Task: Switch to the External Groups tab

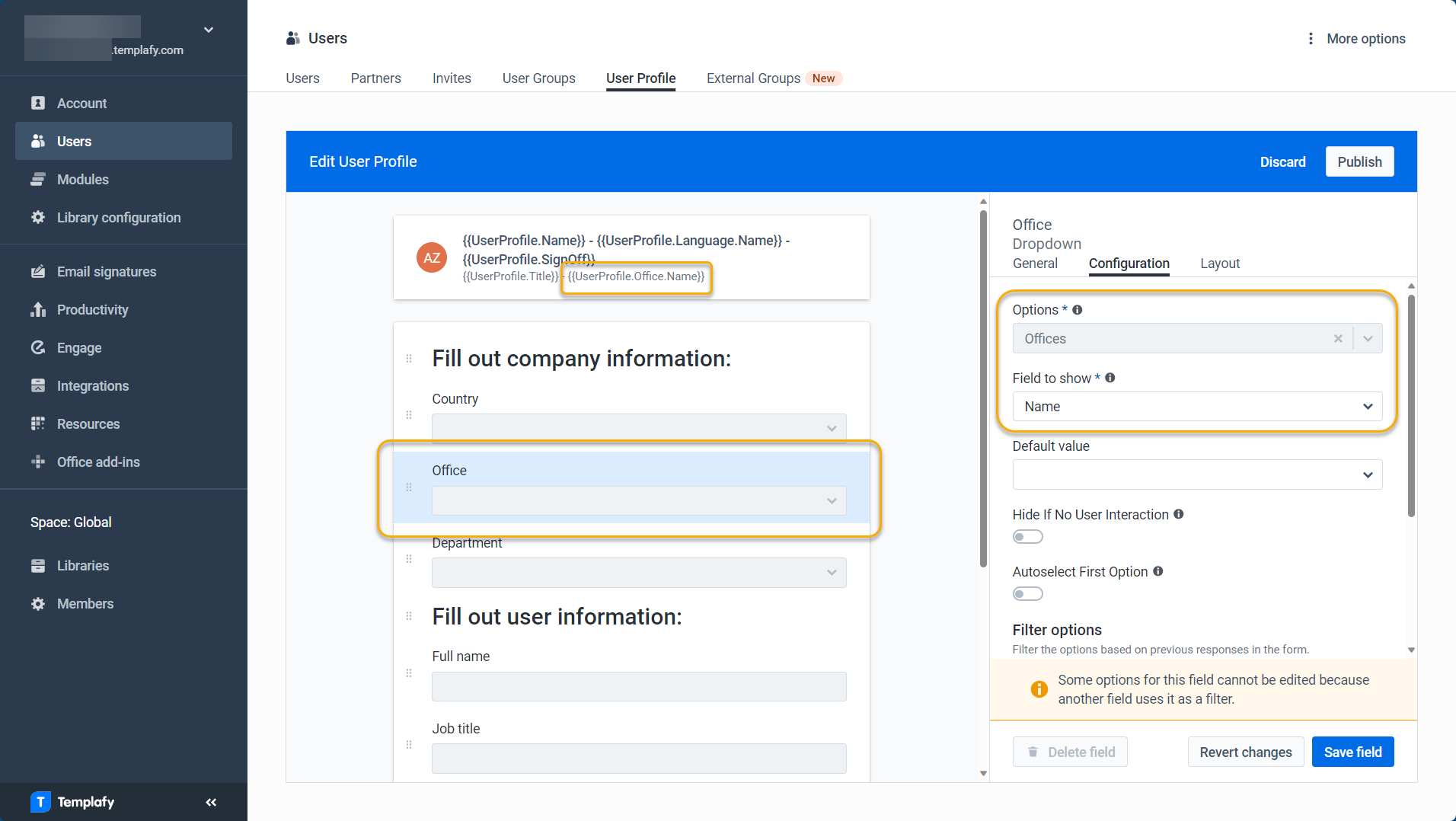Action: point(753,78)
